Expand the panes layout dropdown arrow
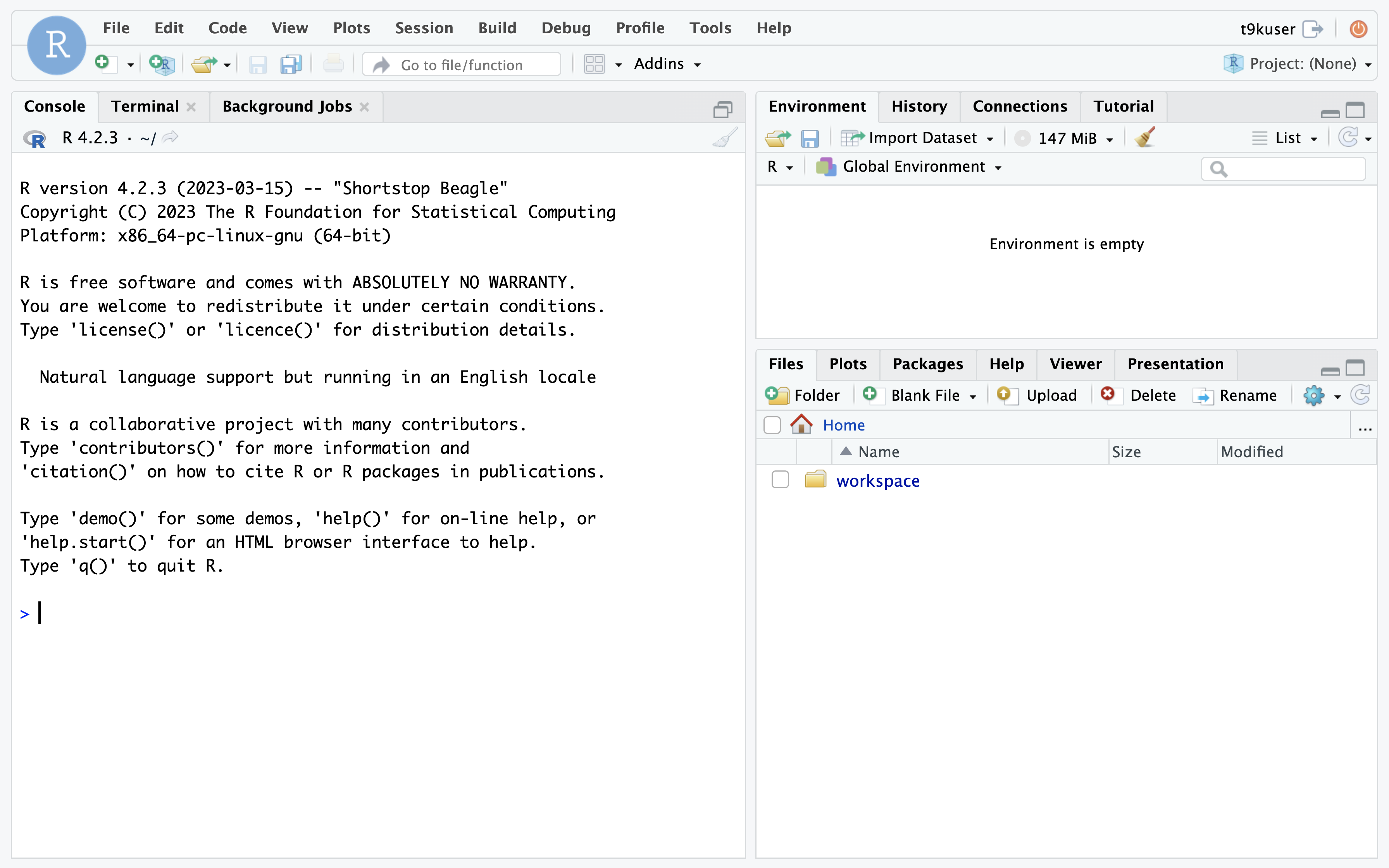1389x868 pixels. point(618,64)
